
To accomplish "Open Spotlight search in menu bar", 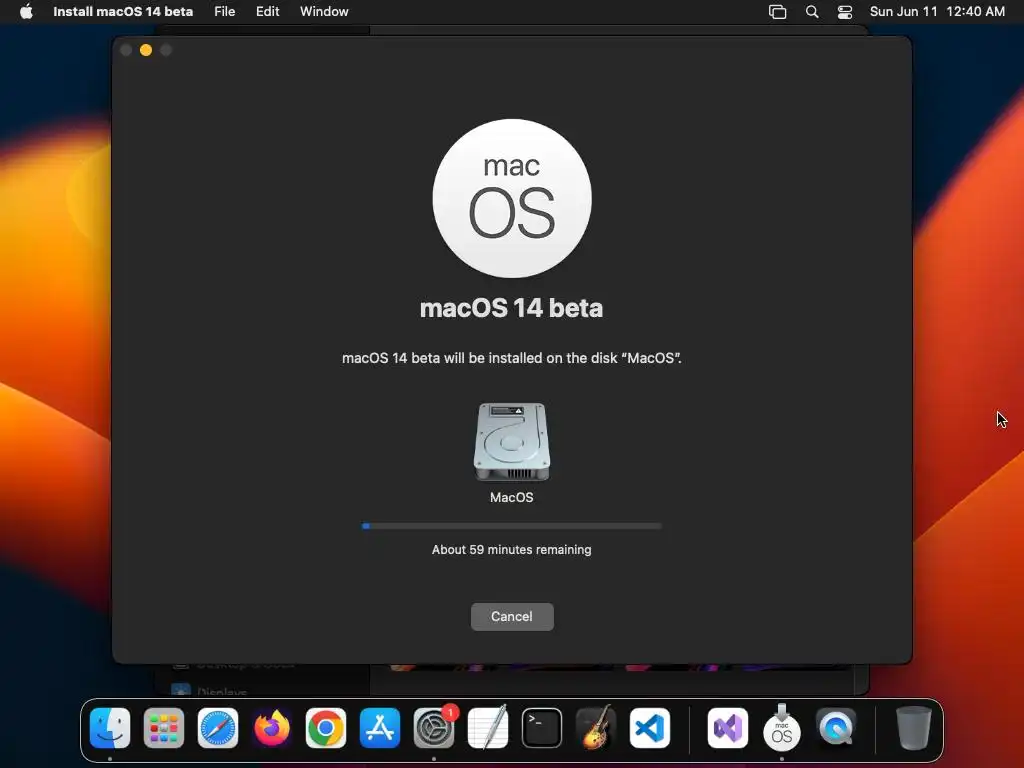I will pyautogui.click(x=812, y=12).
